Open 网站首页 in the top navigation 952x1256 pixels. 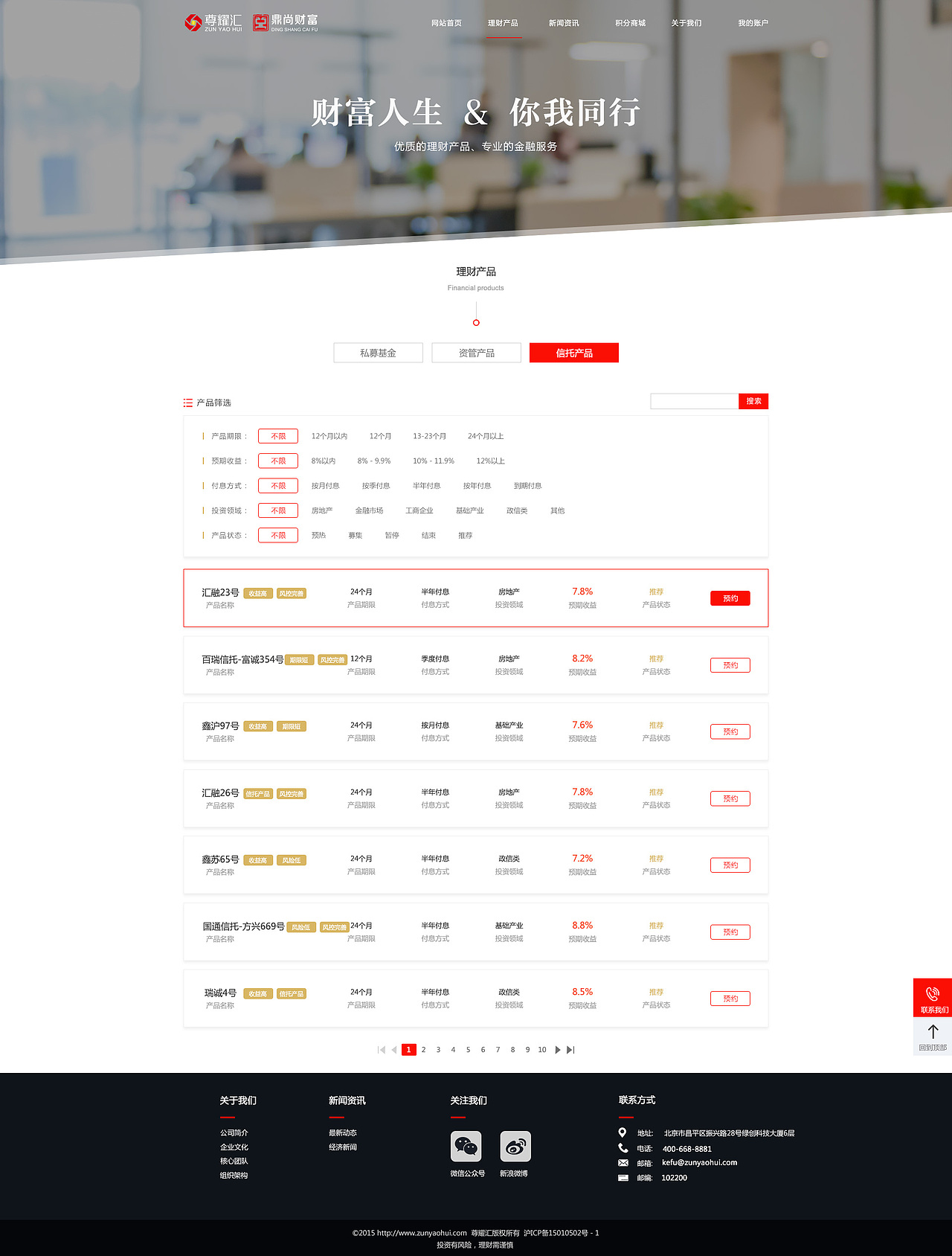coord(446,23)
